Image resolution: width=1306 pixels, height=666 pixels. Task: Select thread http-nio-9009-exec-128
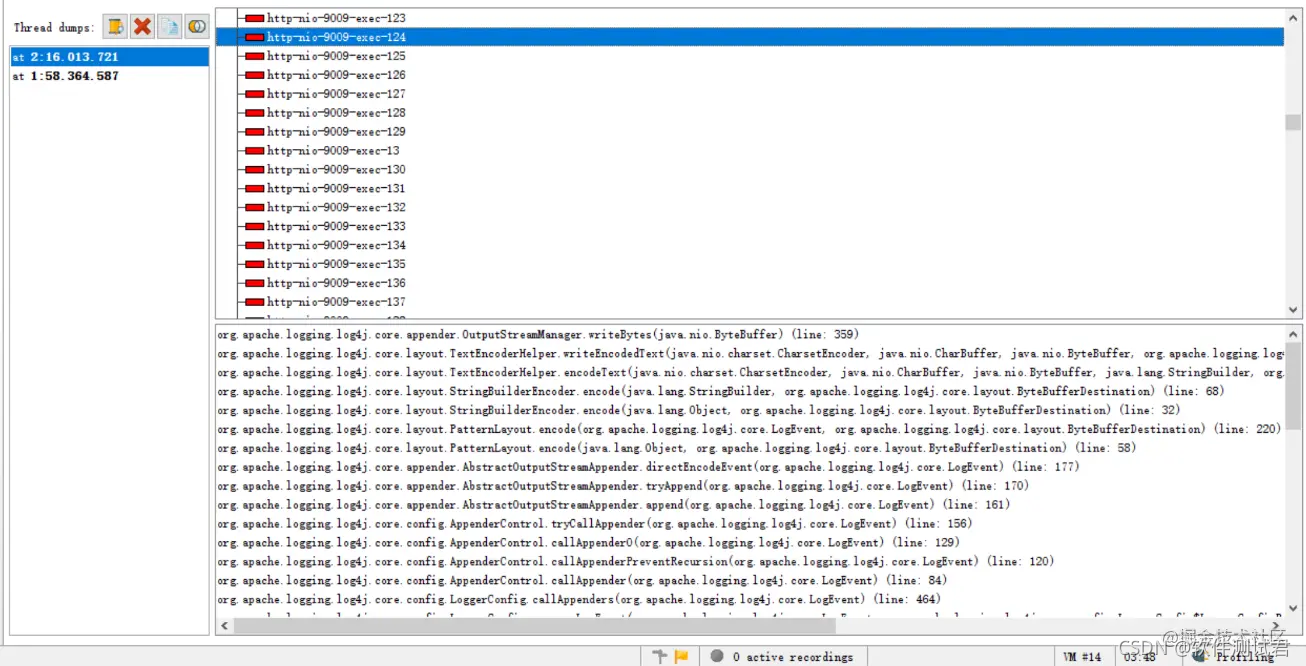[x=336, y=113]
